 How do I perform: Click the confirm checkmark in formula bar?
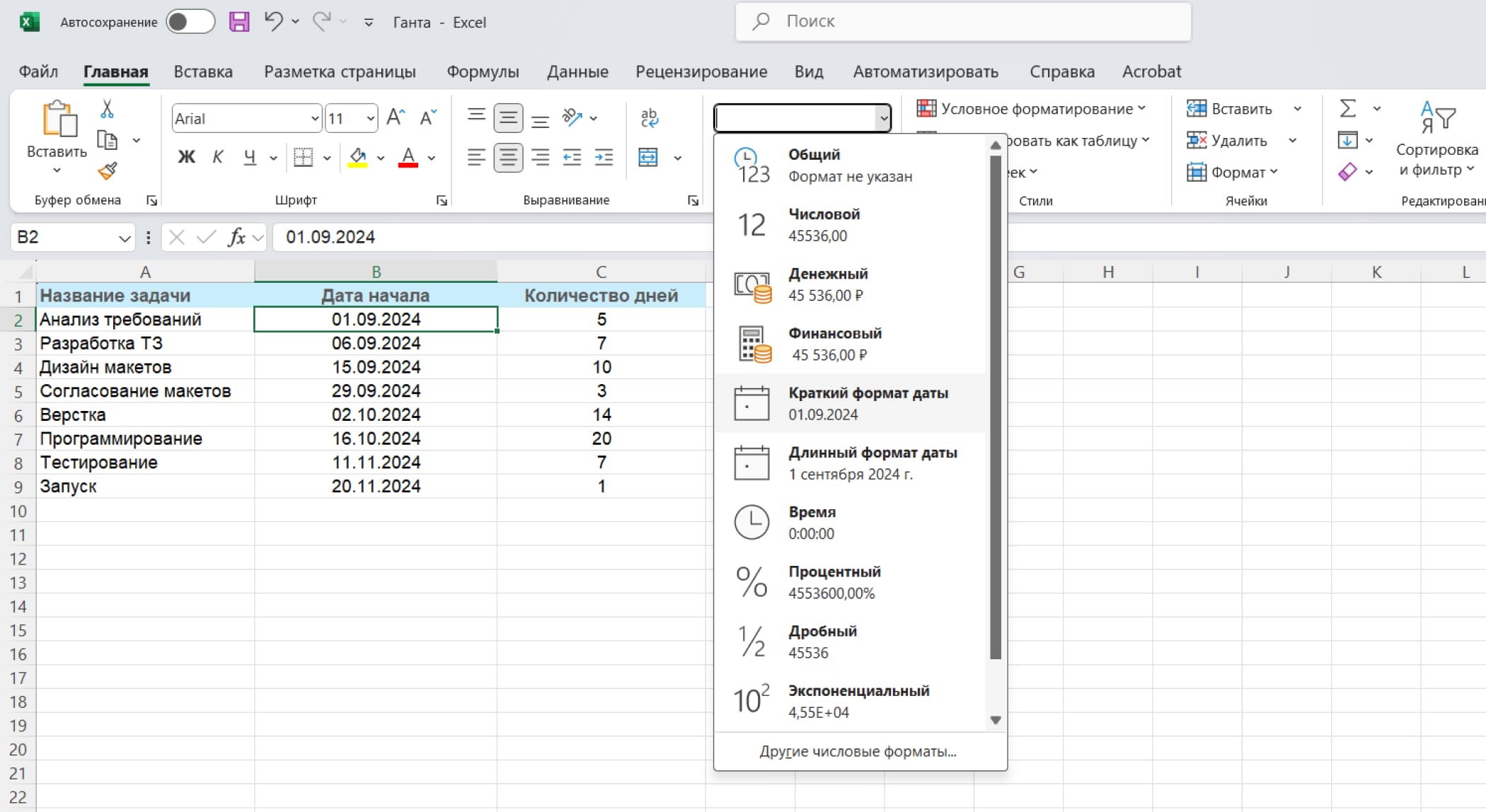tap(207, 237)
